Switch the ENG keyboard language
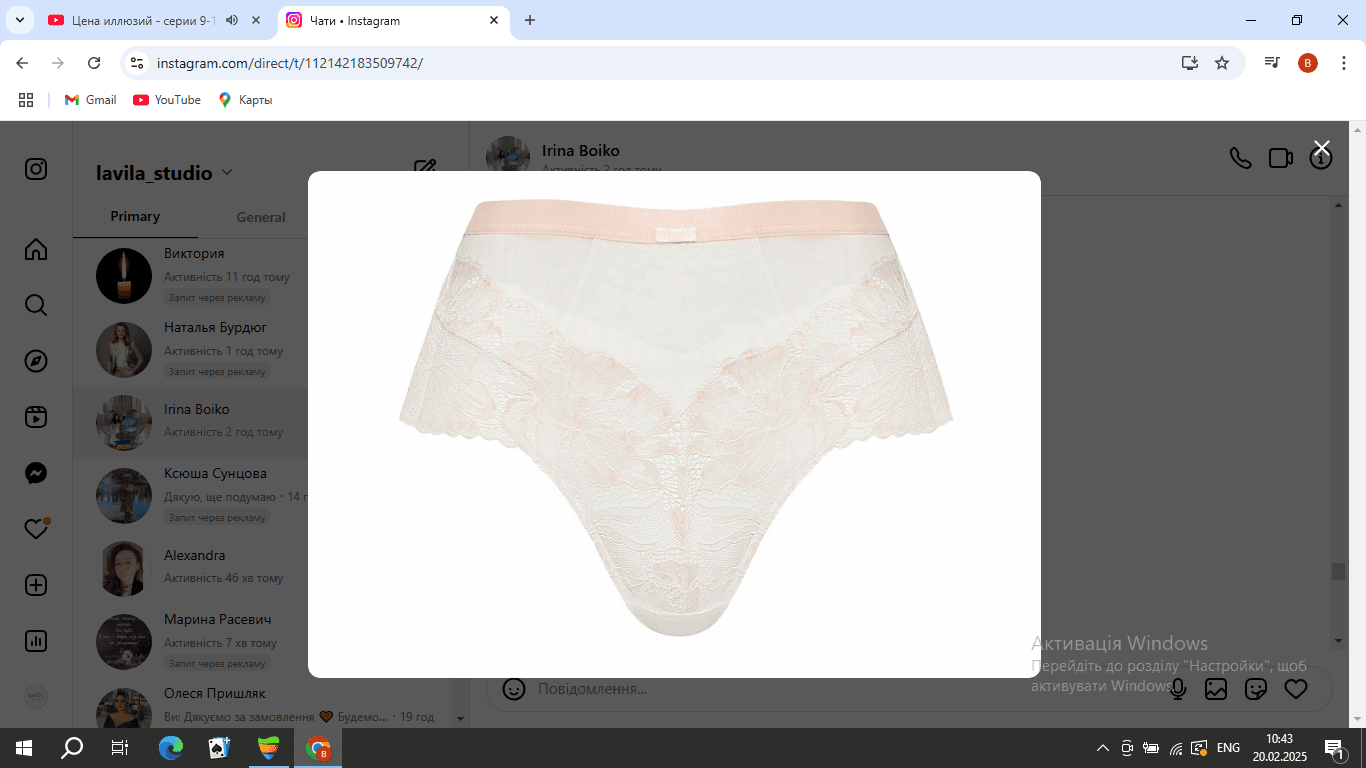1366x768 pixels. [x=1228, y=748]
